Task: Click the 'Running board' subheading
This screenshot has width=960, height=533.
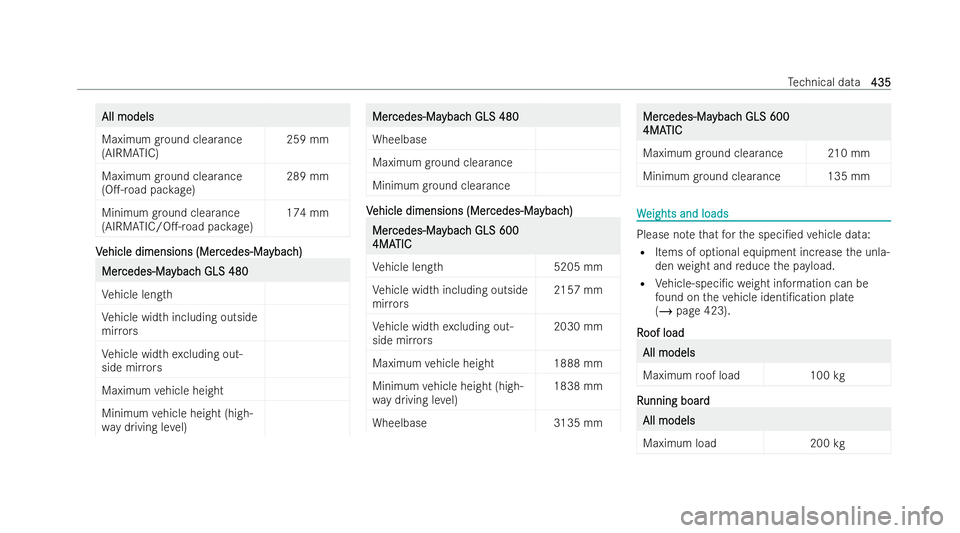Action: 673,401
